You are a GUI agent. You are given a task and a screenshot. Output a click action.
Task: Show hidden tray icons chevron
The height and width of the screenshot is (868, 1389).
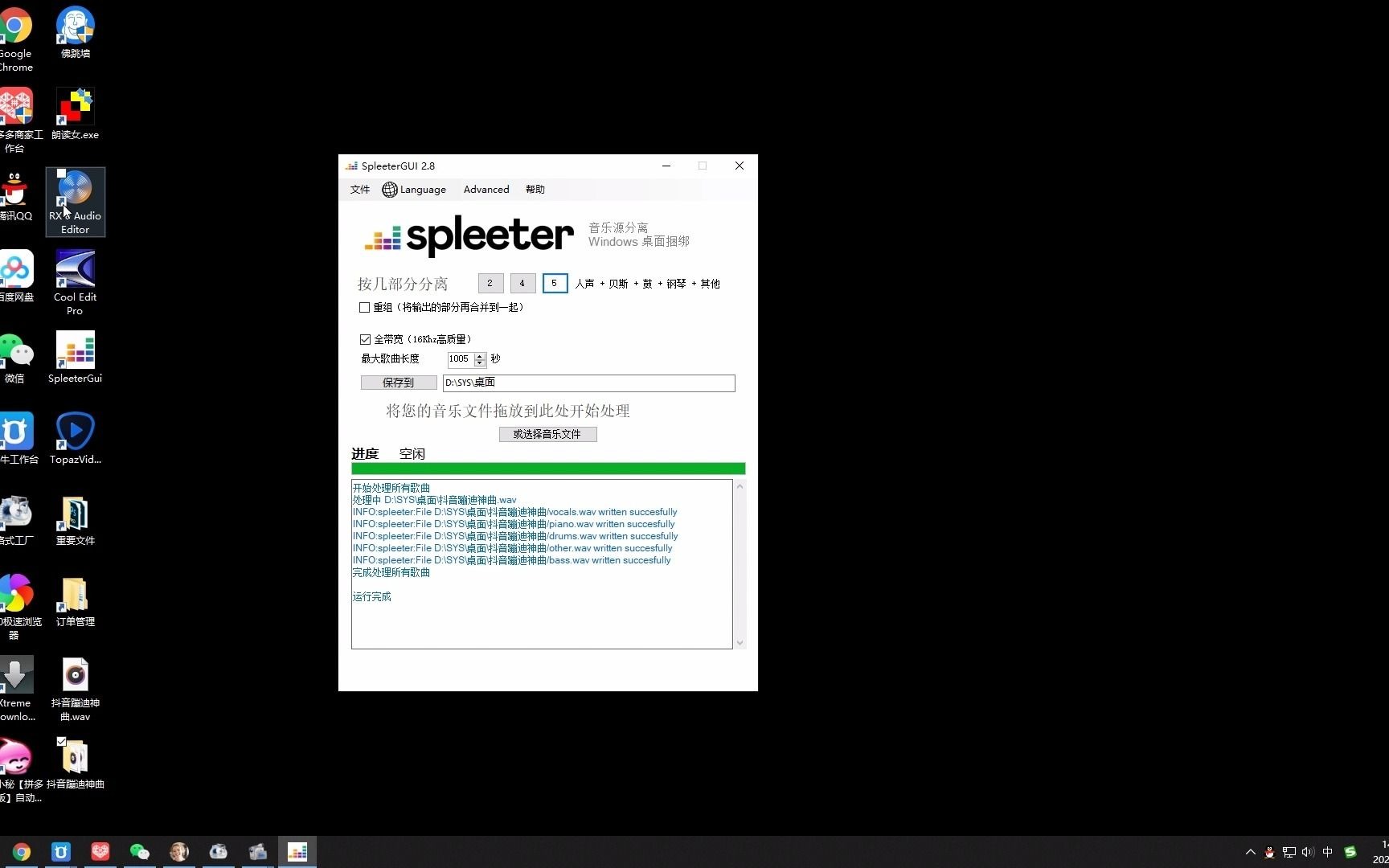click(x=1250, y=852)
